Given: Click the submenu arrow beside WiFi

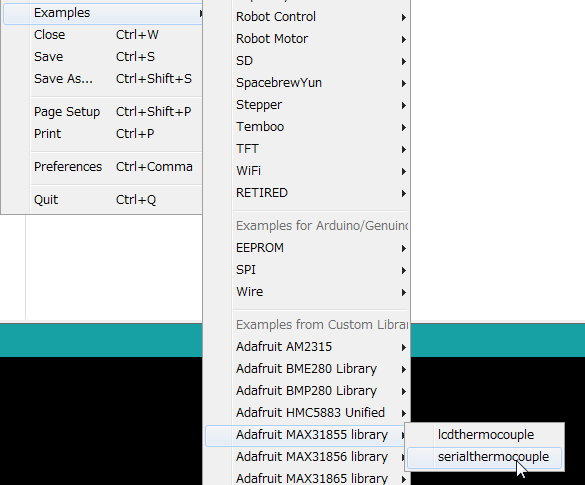Looking at the screenshot, I should (404, 172).
